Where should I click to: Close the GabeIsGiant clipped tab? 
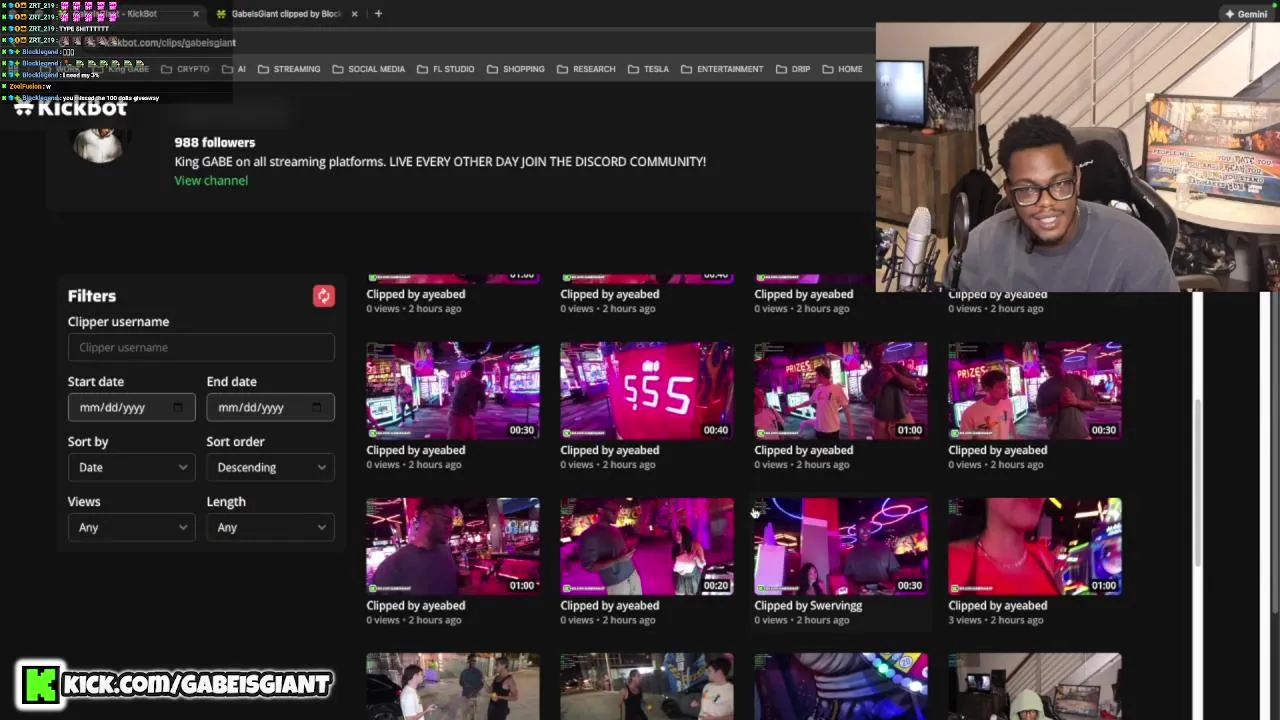coord(354,14)
